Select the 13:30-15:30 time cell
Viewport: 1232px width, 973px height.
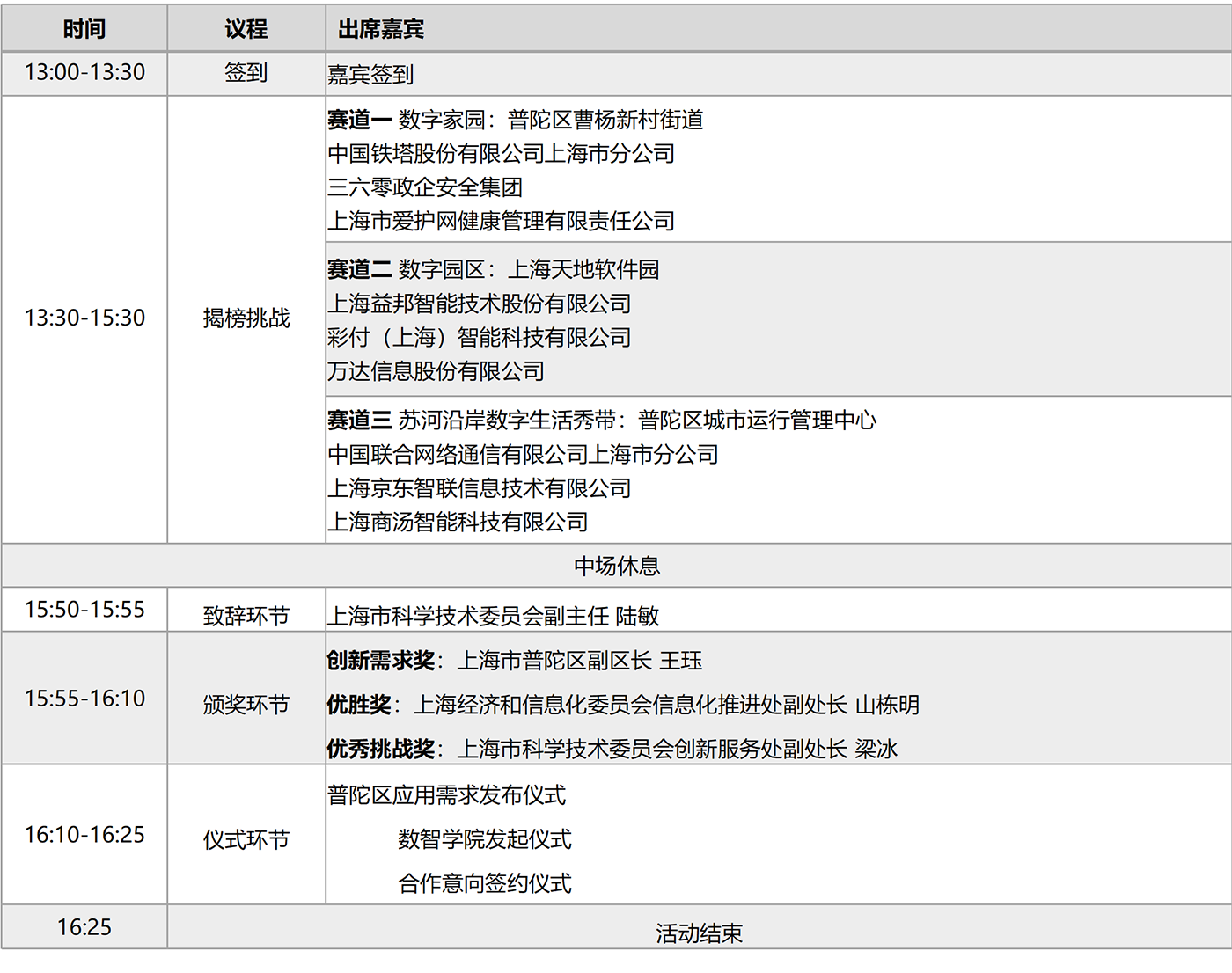(x=84, y=318)
